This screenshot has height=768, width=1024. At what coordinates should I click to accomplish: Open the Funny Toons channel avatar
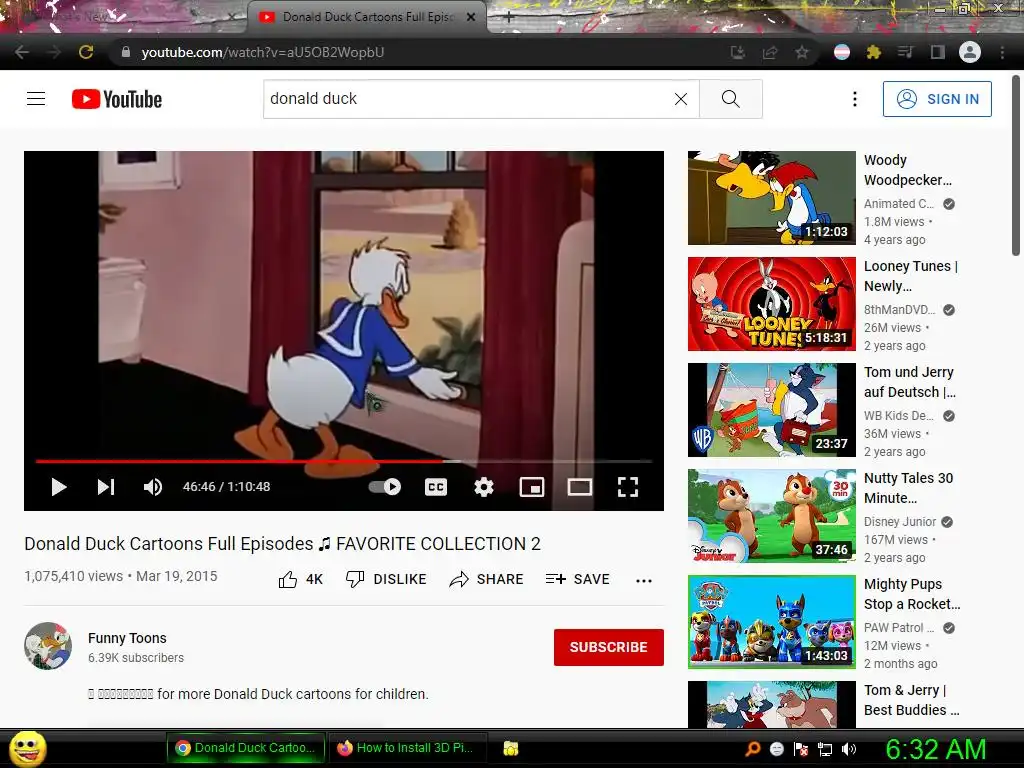pos(48,646)
